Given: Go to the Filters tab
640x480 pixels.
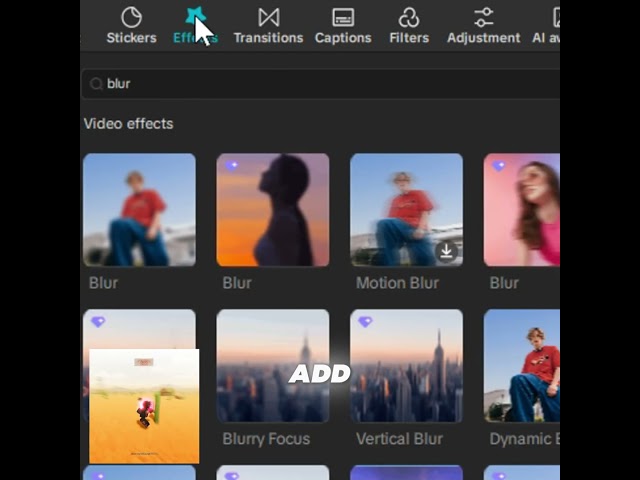Looking at the screenshot, I should click(409, 25).
